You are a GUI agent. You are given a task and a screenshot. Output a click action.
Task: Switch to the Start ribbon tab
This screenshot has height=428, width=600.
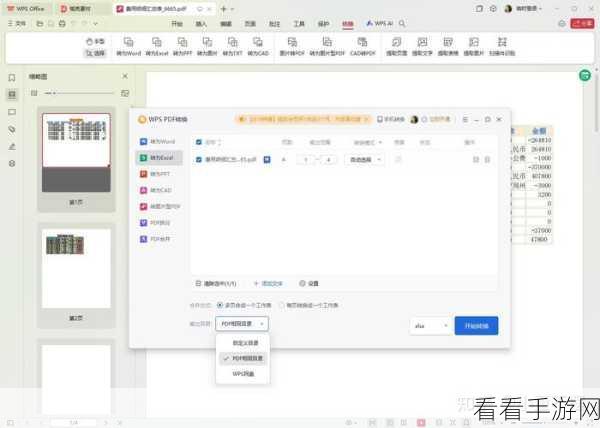tap(177, 24)
